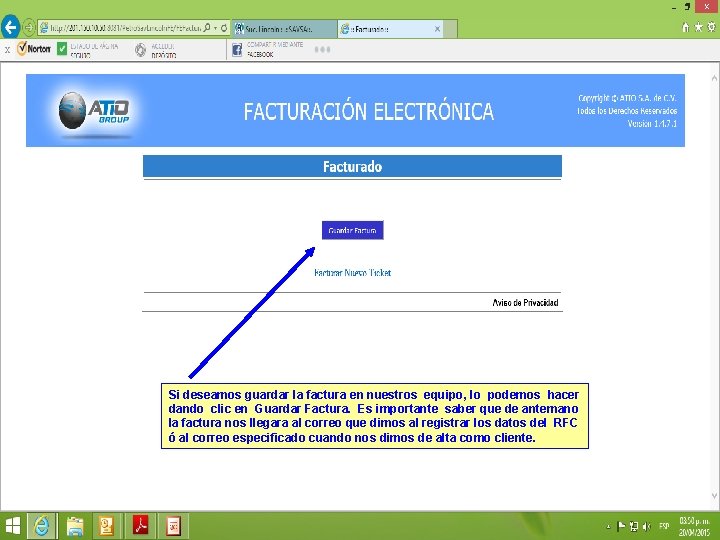Open File Explorer from the taskbar
720x540 pixels.
(x=74, y=526)
